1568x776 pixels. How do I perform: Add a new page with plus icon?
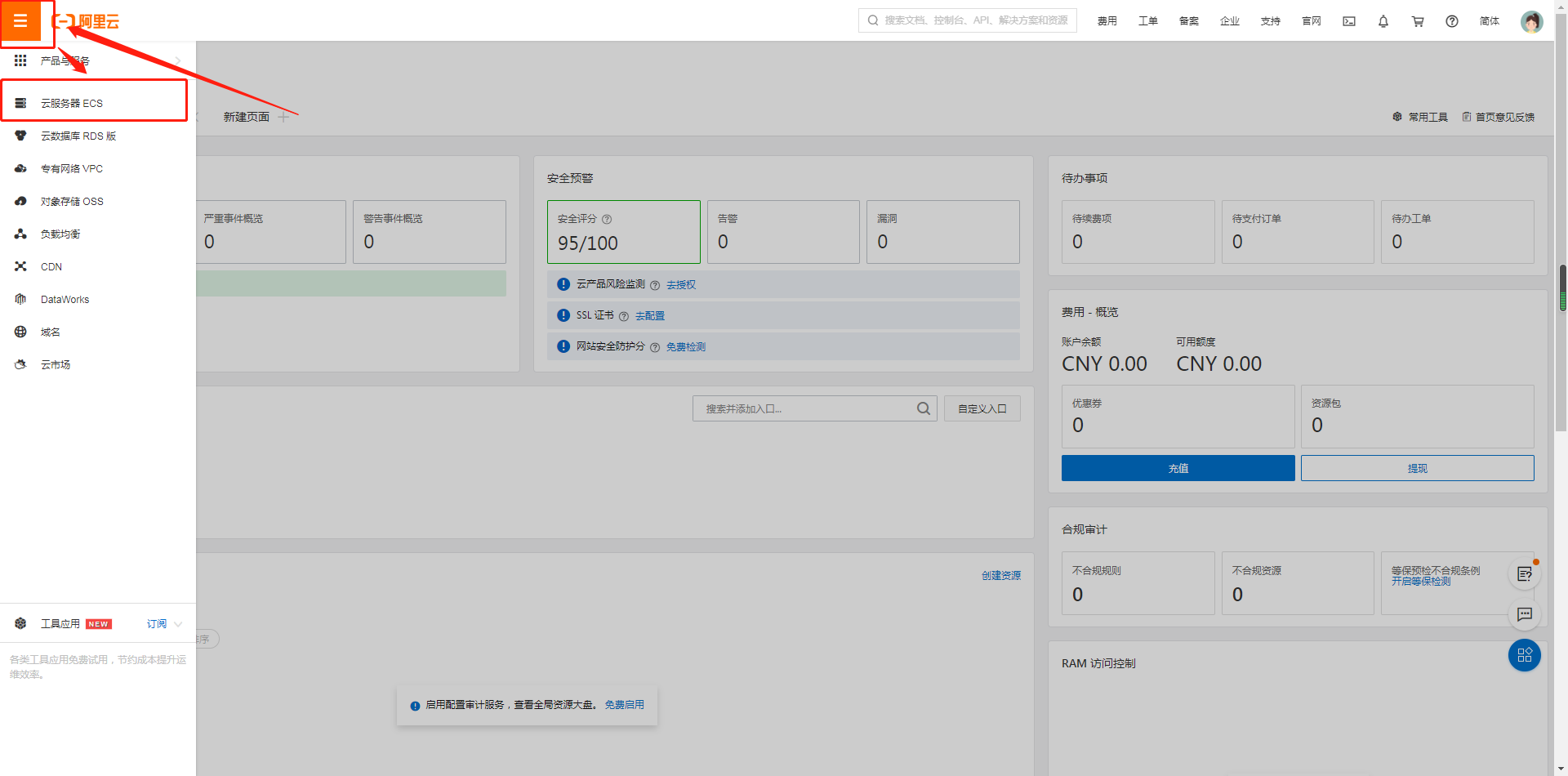coord(283,117)
